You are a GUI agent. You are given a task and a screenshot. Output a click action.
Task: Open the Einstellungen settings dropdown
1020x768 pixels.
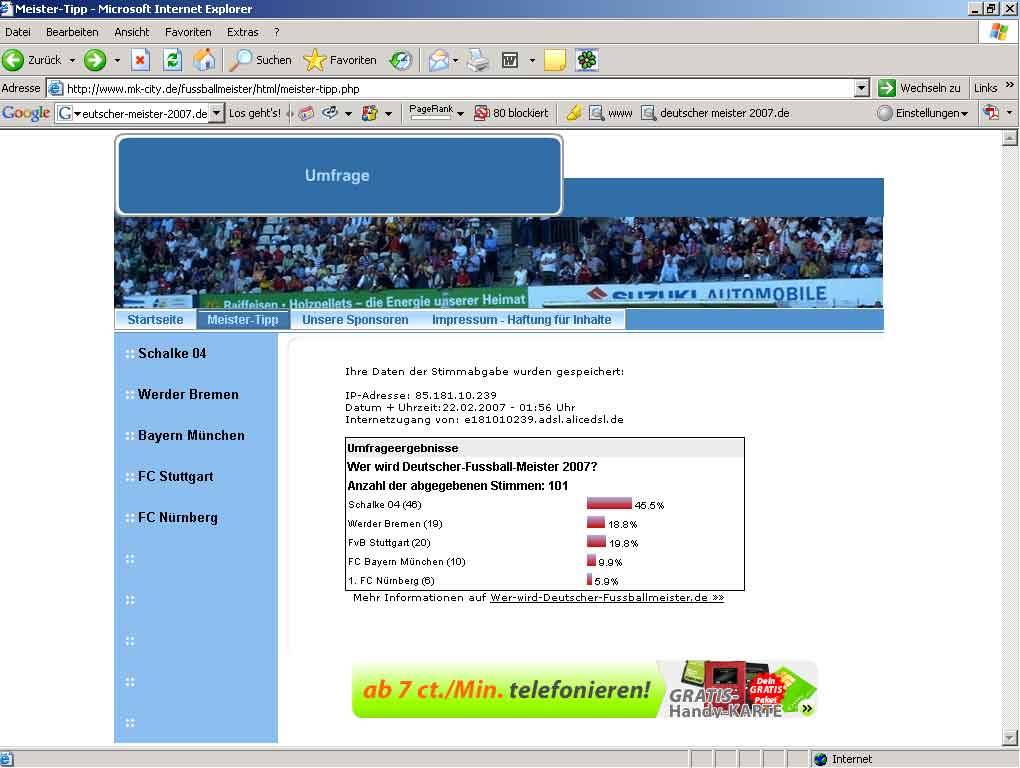(922, 113)
